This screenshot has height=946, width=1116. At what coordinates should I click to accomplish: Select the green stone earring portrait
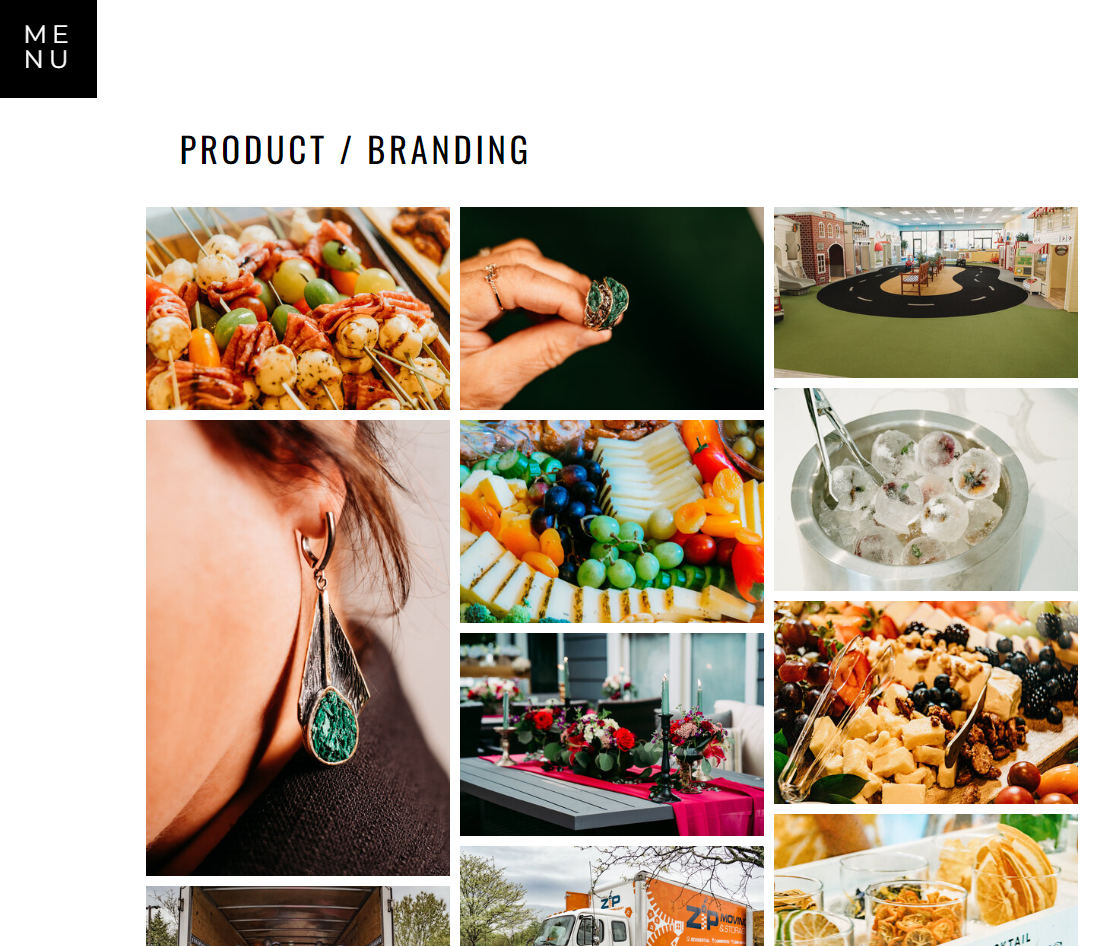click(x=298, y=648)
